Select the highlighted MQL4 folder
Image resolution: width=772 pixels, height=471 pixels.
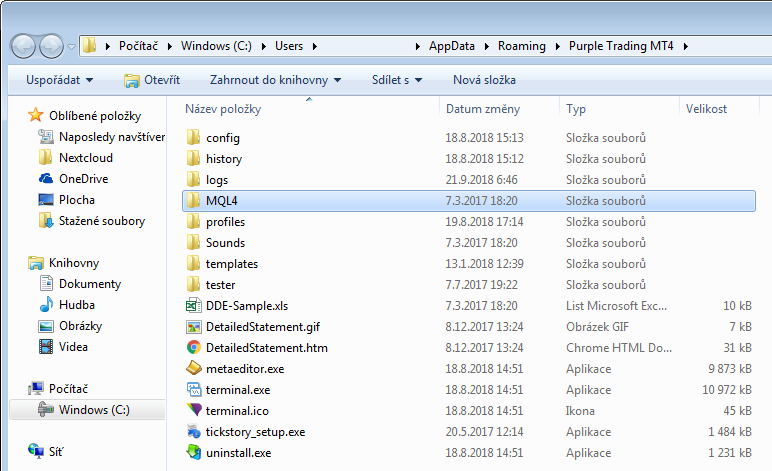(468, 201)
